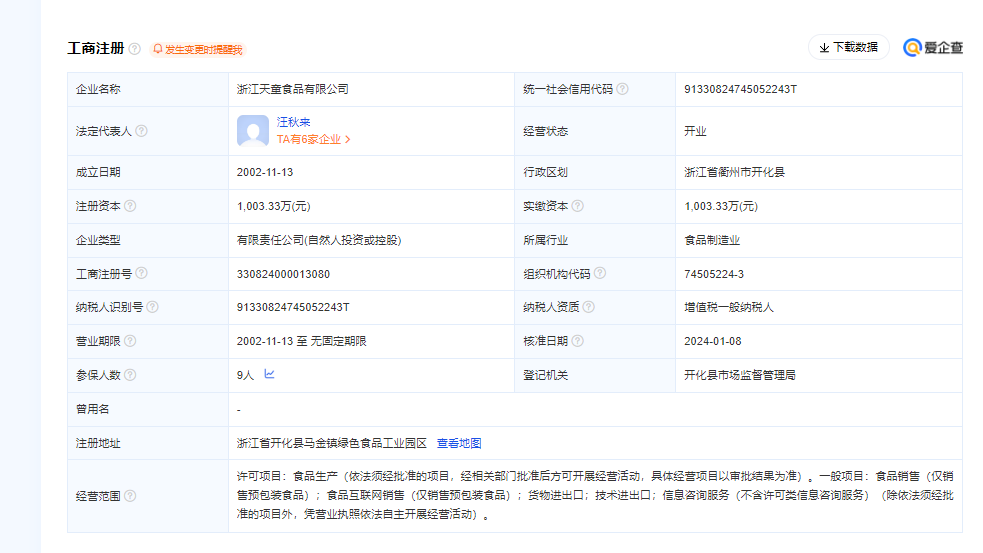Click company type 有限责任公司(自然人投资或控股)

319,240
